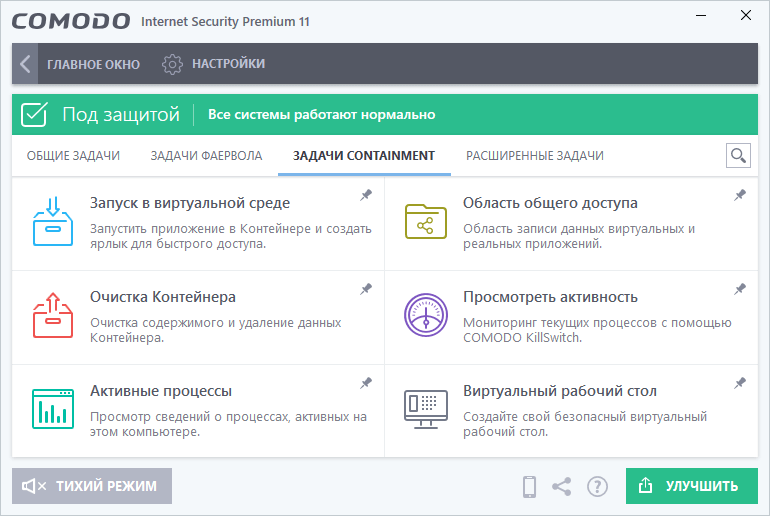
Task: Click the back arrow next to Главное окно
Action: coord(25,64)
